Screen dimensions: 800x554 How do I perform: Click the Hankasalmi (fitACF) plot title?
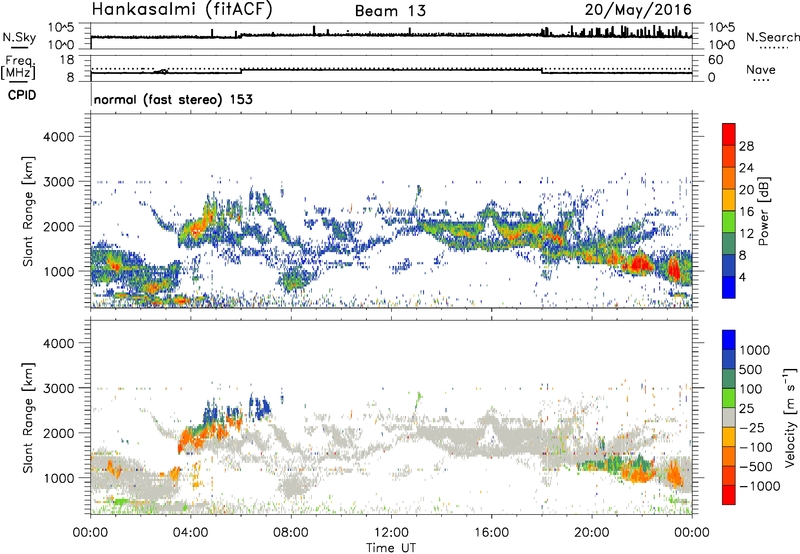click(182, 10)
